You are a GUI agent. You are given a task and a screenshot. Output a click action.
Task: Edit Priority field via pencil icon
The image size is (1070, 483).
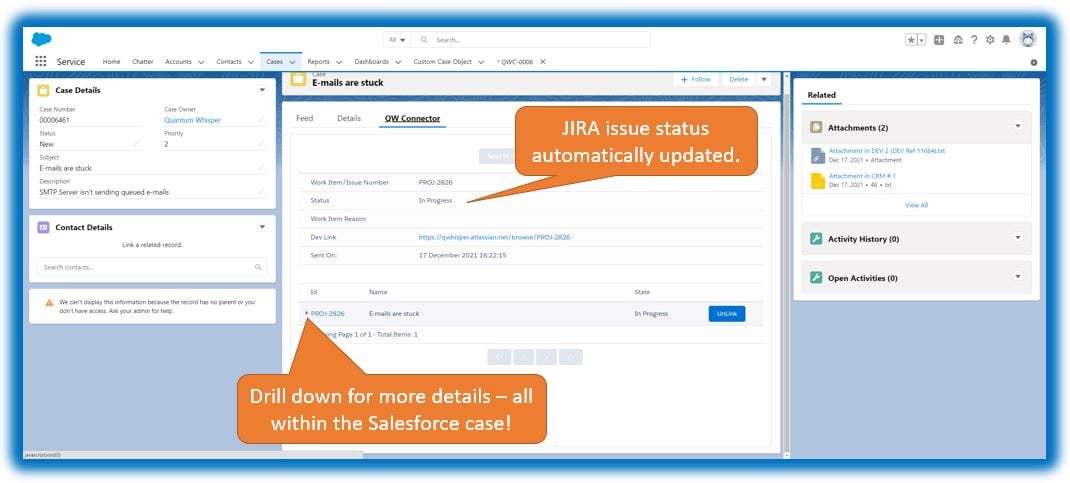pyautogui.click(x=261, y=144)
